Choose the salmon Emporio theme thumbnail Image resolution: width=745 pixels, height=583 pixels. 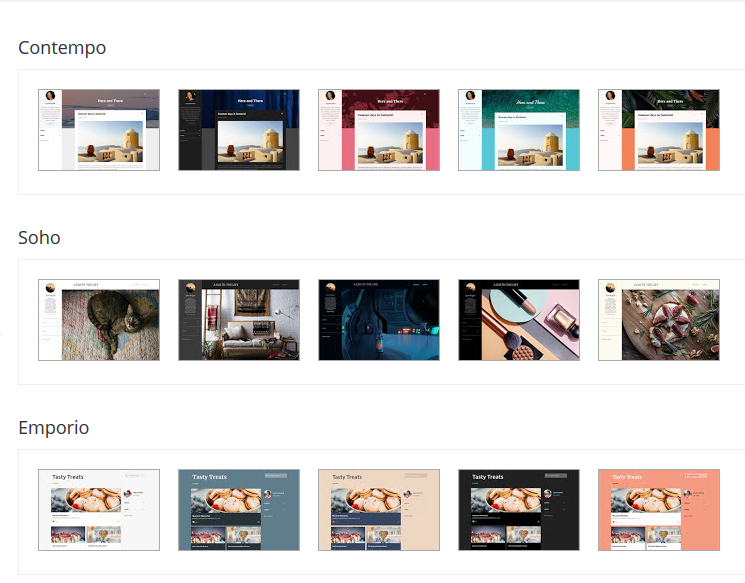(659, 510)
